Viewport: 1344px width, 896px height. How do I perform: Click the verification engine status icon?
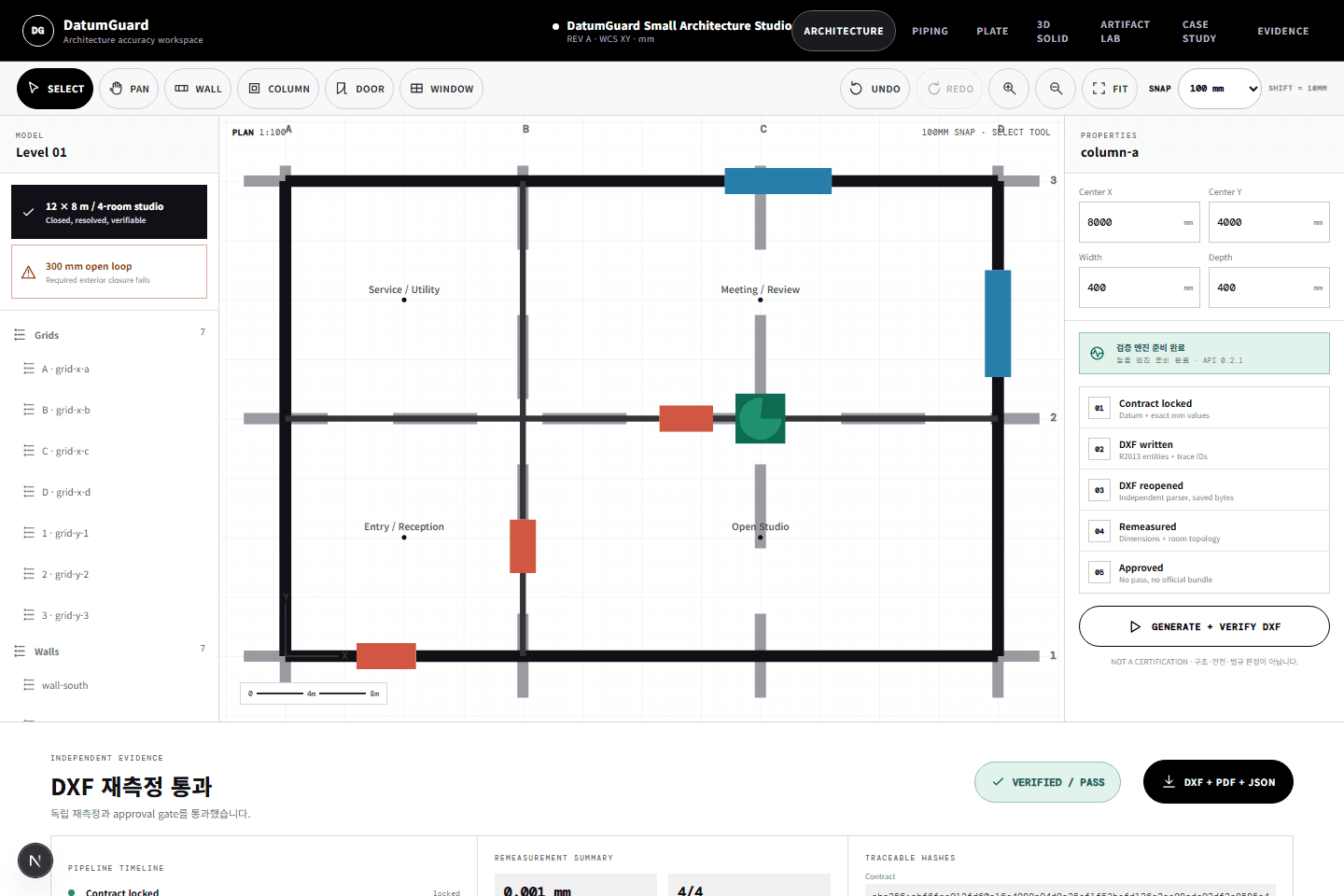coord(1098,353)
